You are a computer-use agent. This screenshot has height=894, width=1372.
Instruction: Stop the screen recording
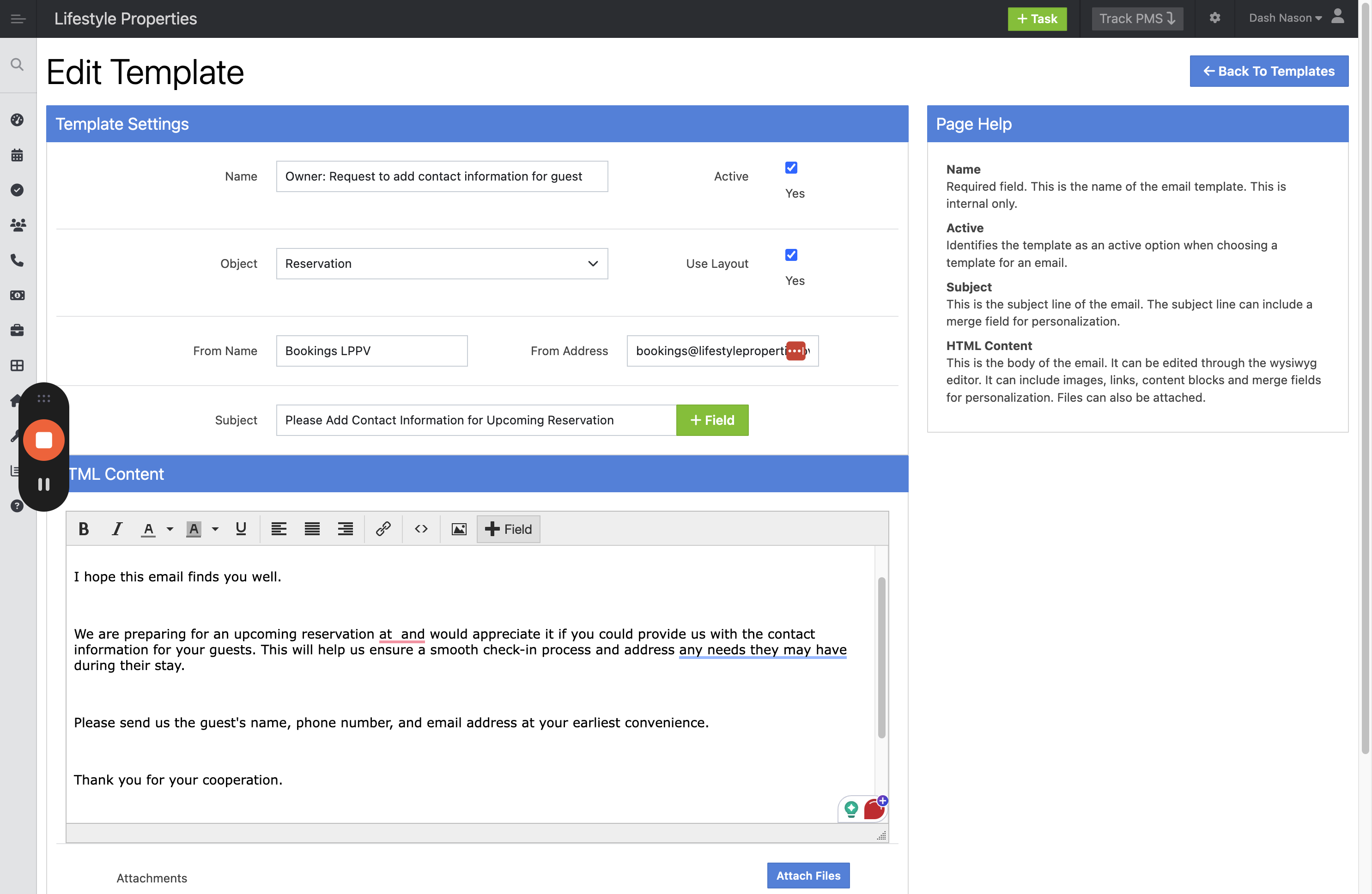pyautogui.click(x=44, y=441)
